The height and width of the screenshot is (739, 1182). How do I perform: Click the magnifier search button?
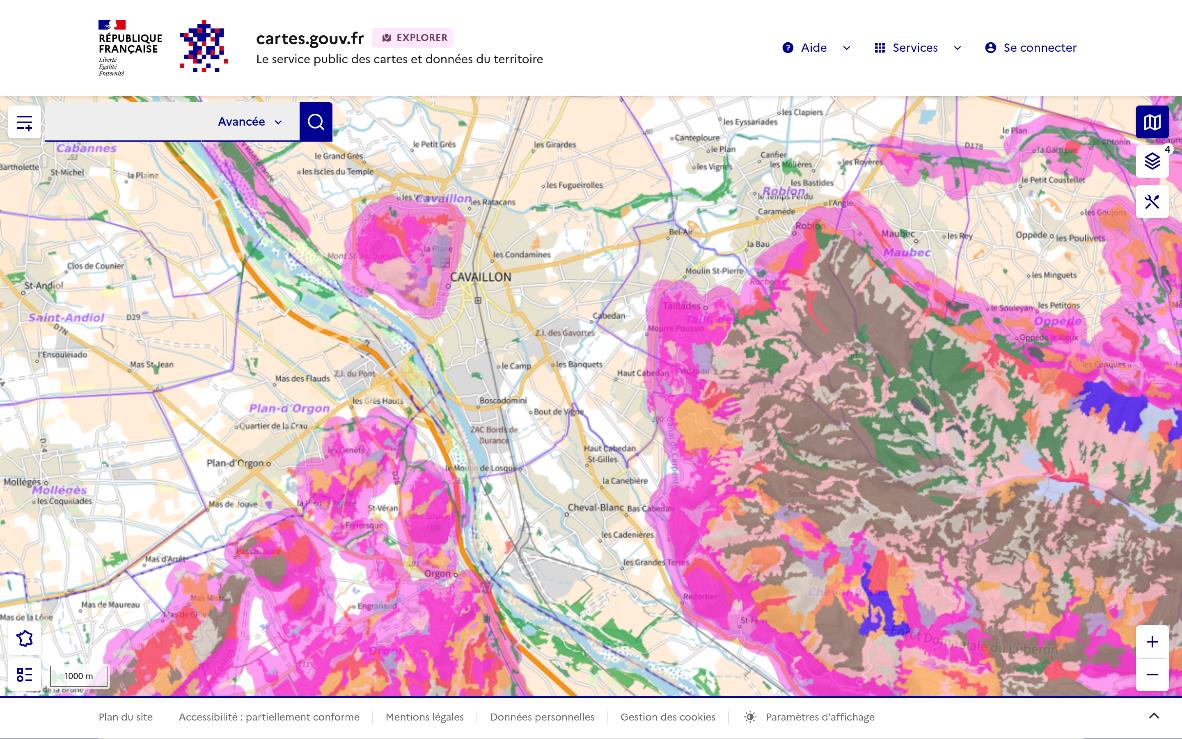click(x=316, y=122)
